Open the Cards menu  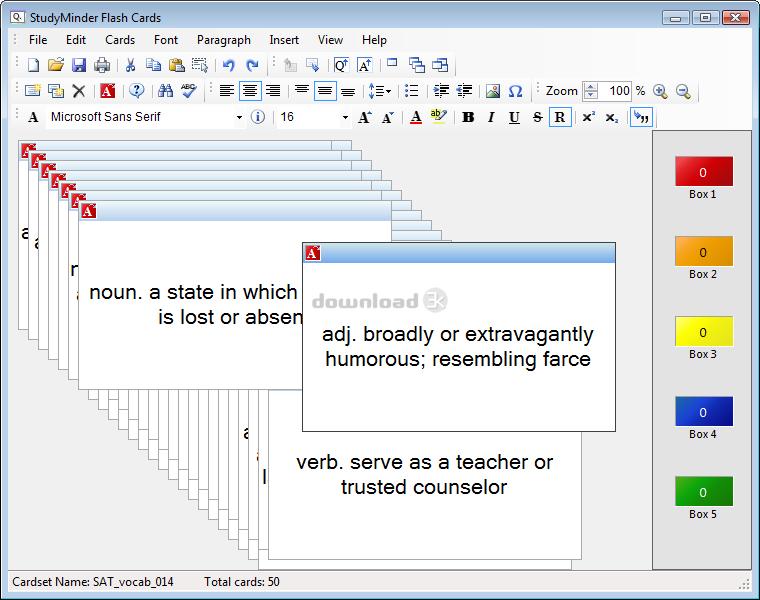[120, 40]
